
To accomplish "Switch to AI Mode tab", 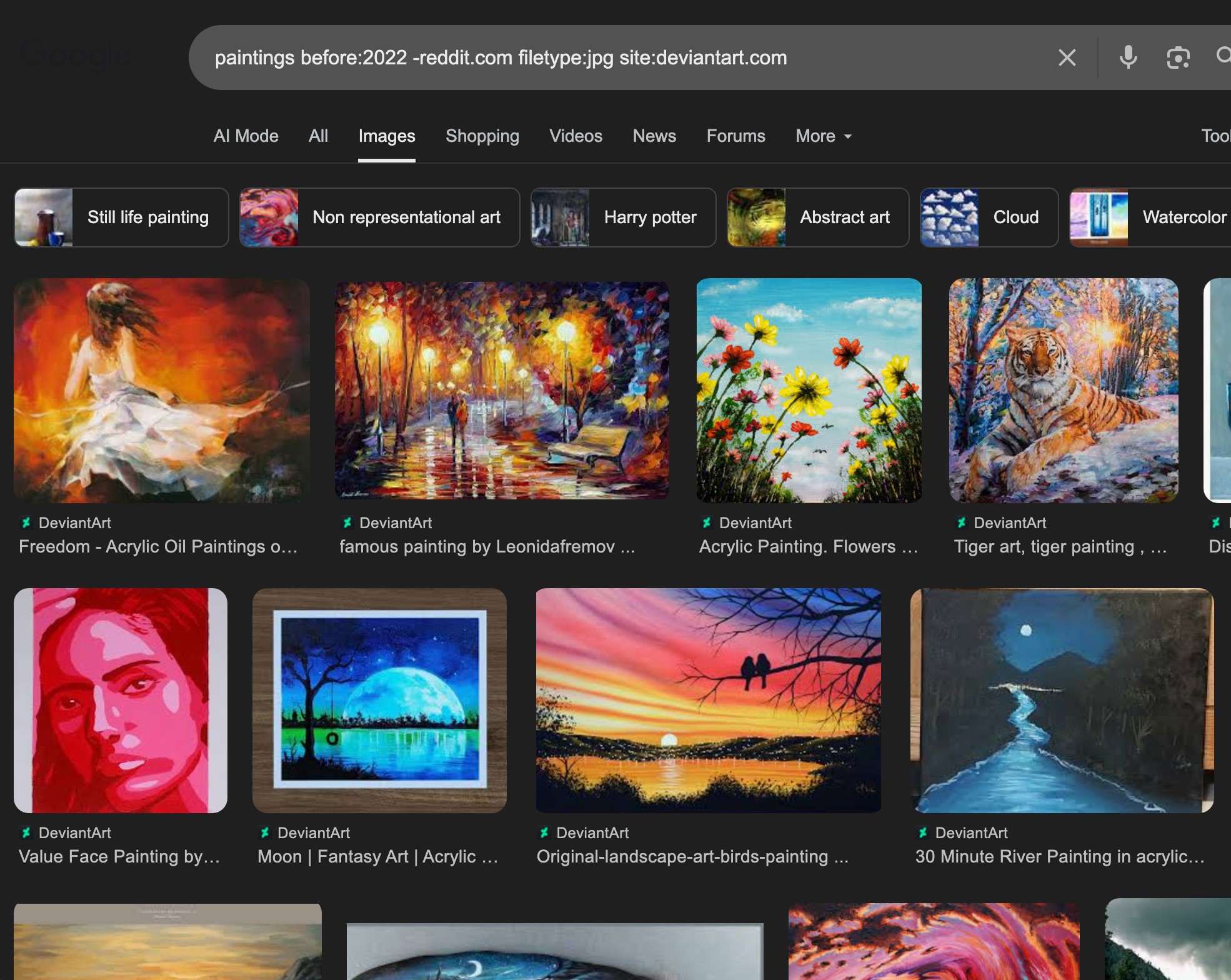I will pos(246,136).
